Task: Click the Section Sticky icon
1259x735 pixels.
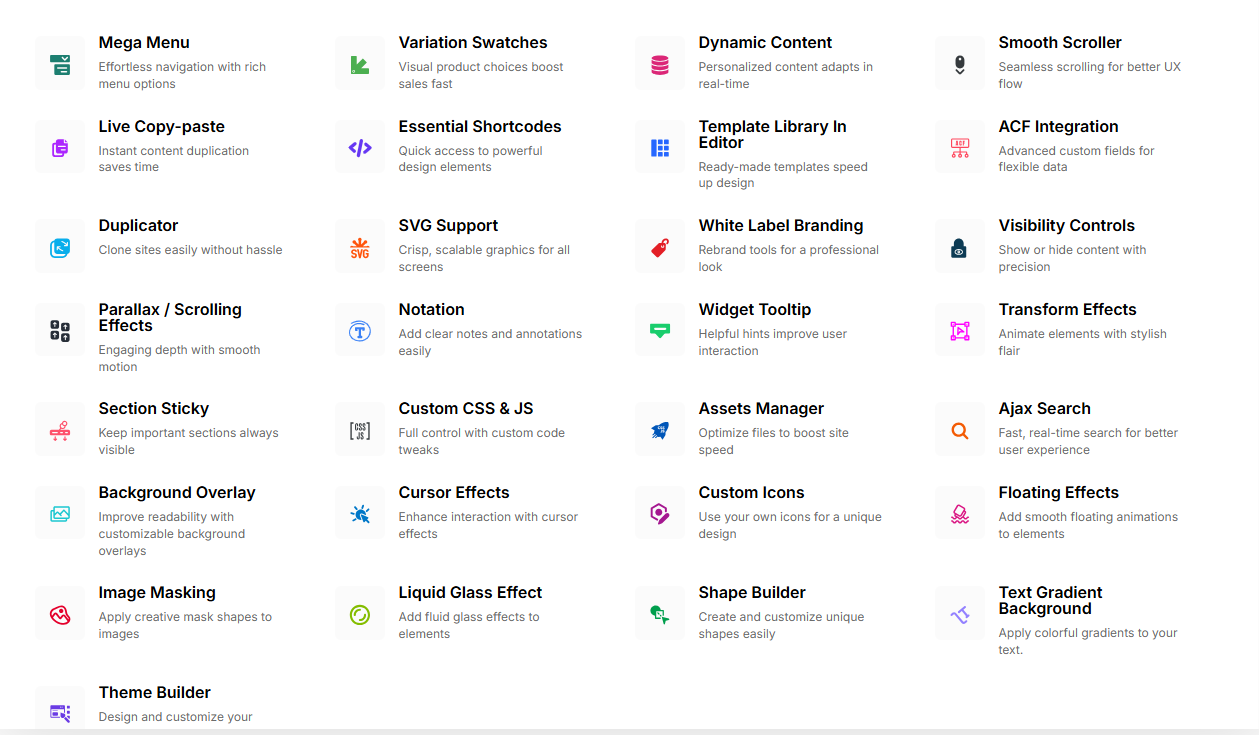Action: click(x=60, y=431)
